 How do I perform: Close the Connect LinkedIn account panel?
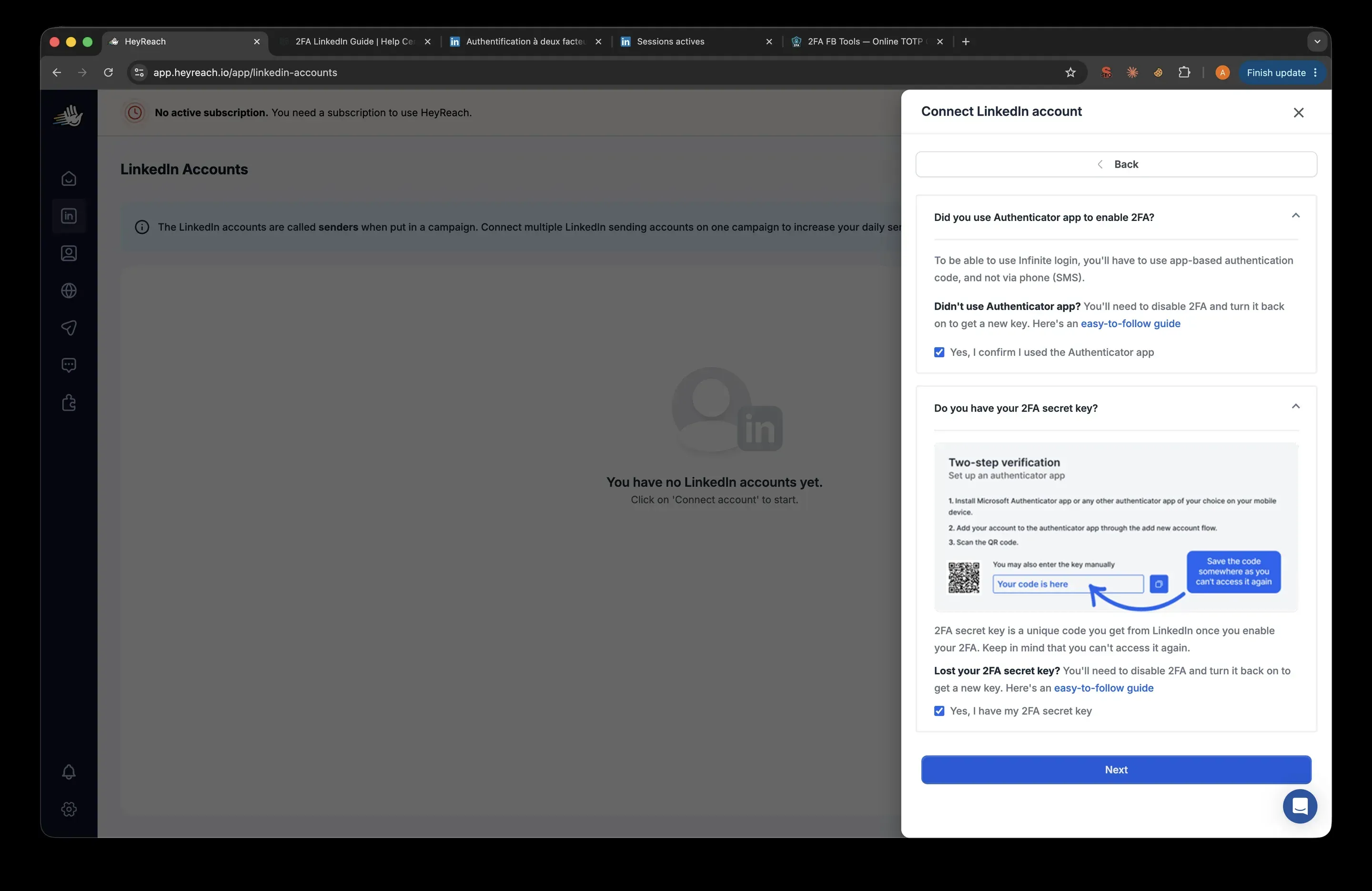click(1298, 112)
